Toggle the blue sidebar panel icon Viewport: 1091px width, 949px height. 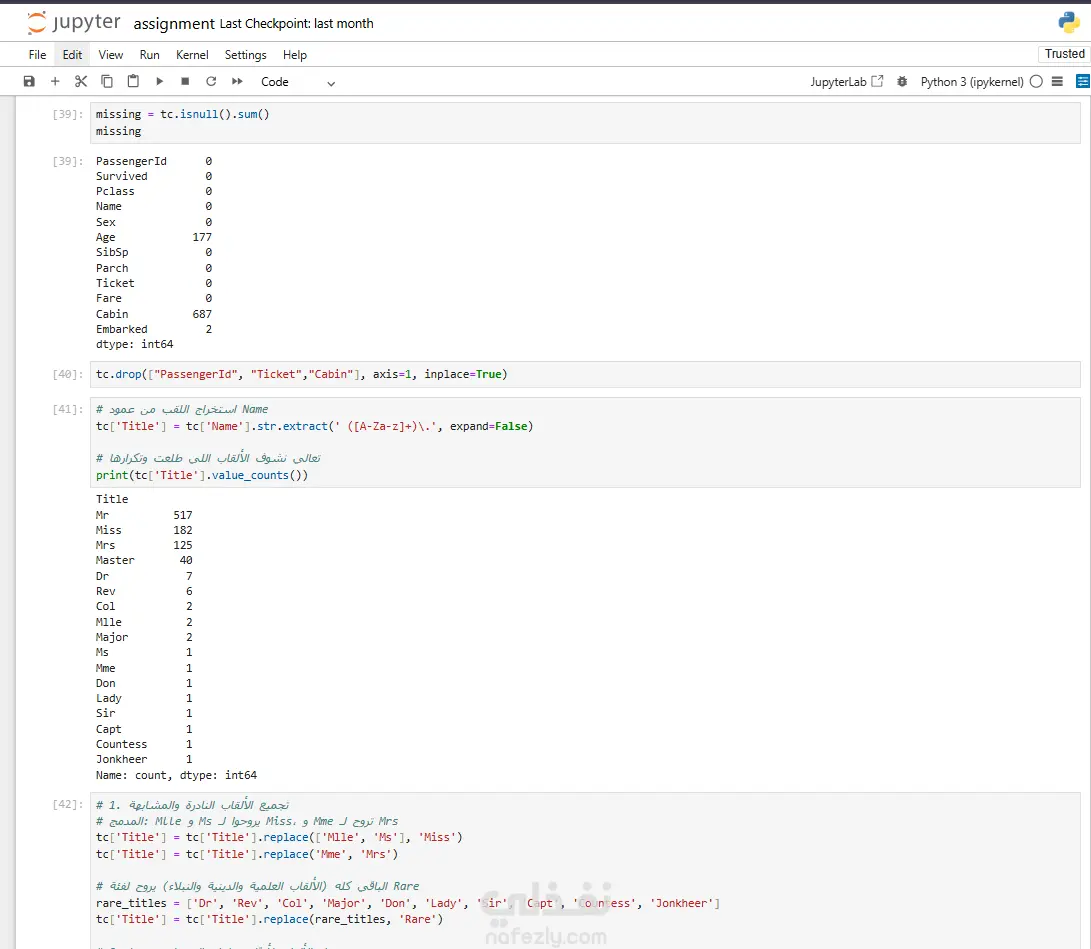pos(1083,81)
